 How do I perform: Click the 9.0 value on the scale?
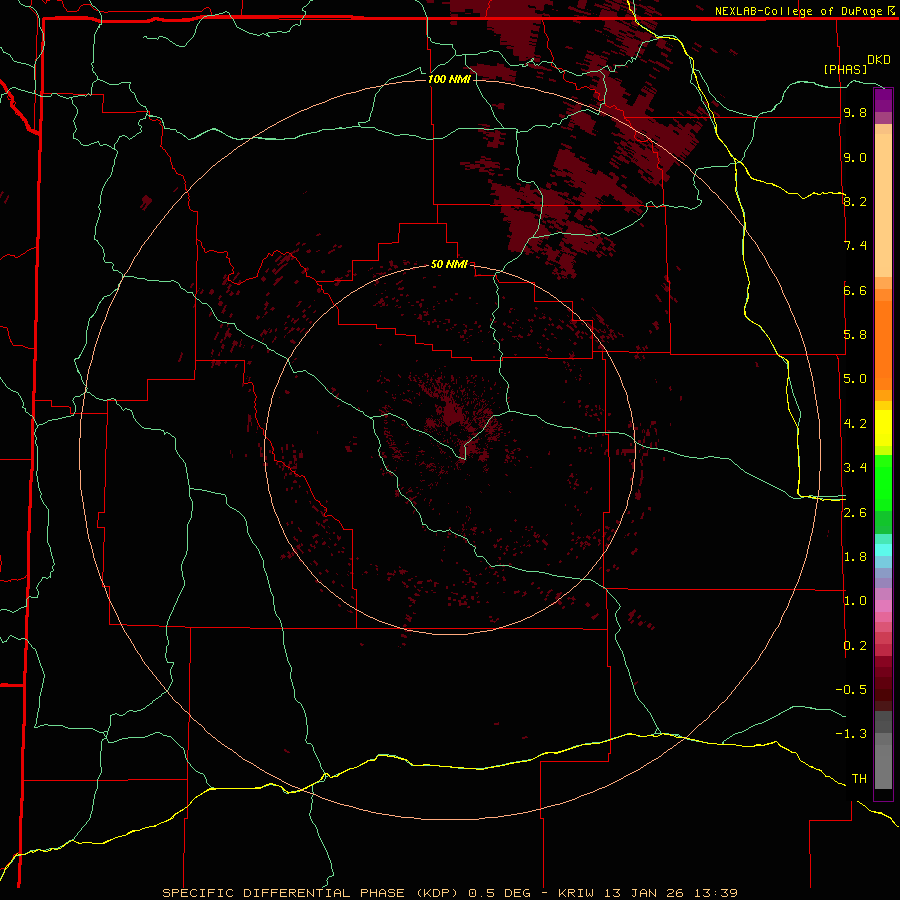(855, 157)
